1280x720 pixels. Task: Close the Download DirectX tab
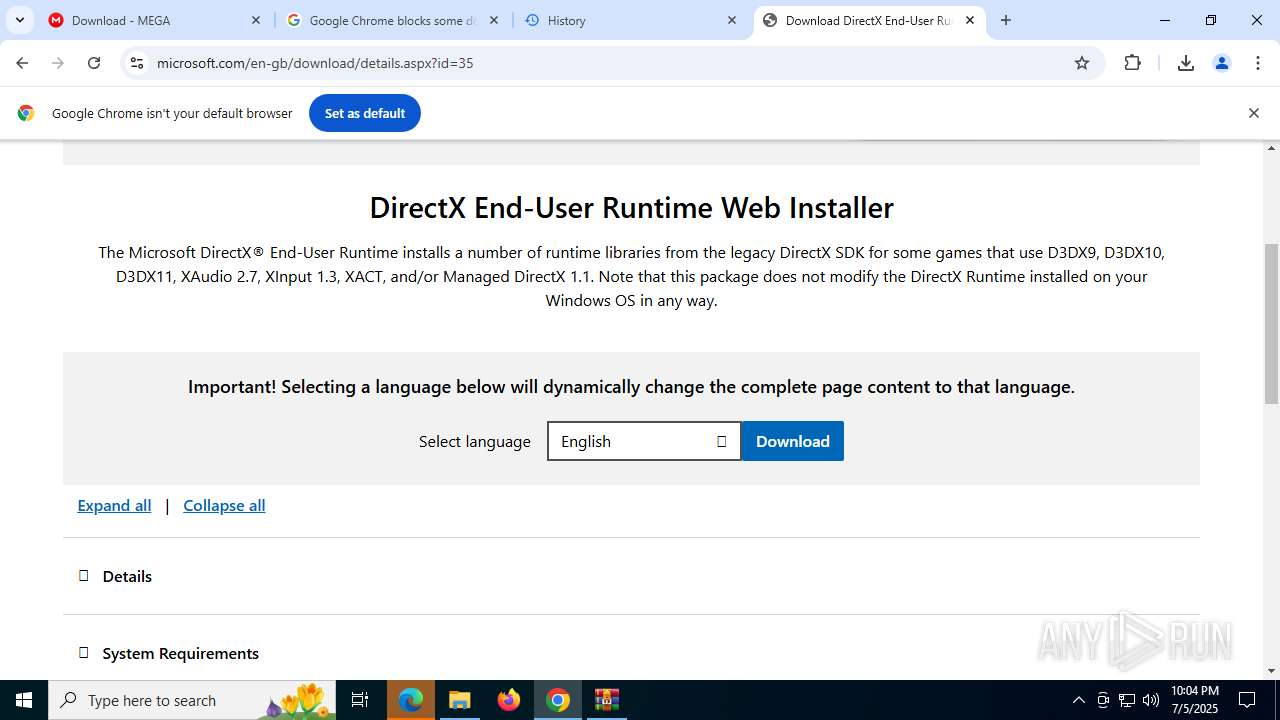point(970,20)
